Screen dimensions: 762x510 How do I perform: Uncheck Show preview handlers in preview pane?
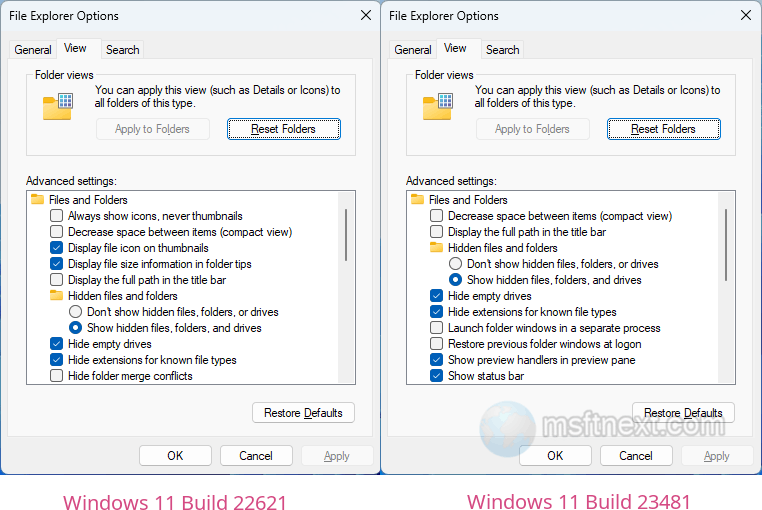(x=436, y=360)
